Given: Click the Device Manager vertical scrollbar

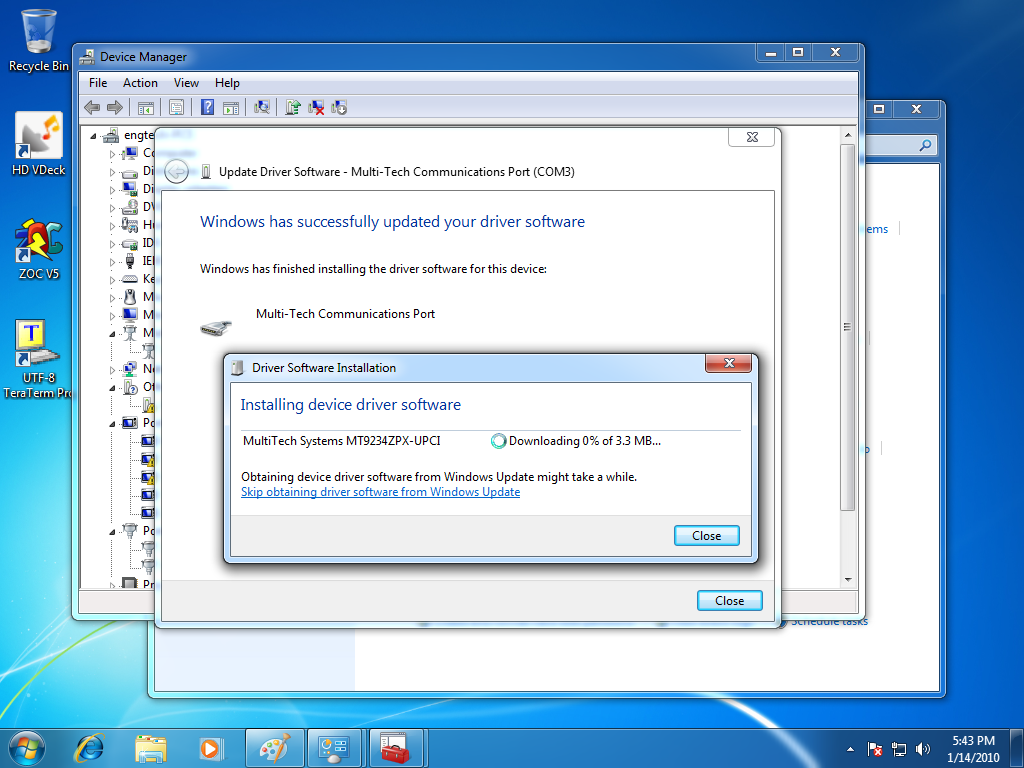Looking at the screenshot, I should (848, 400).
